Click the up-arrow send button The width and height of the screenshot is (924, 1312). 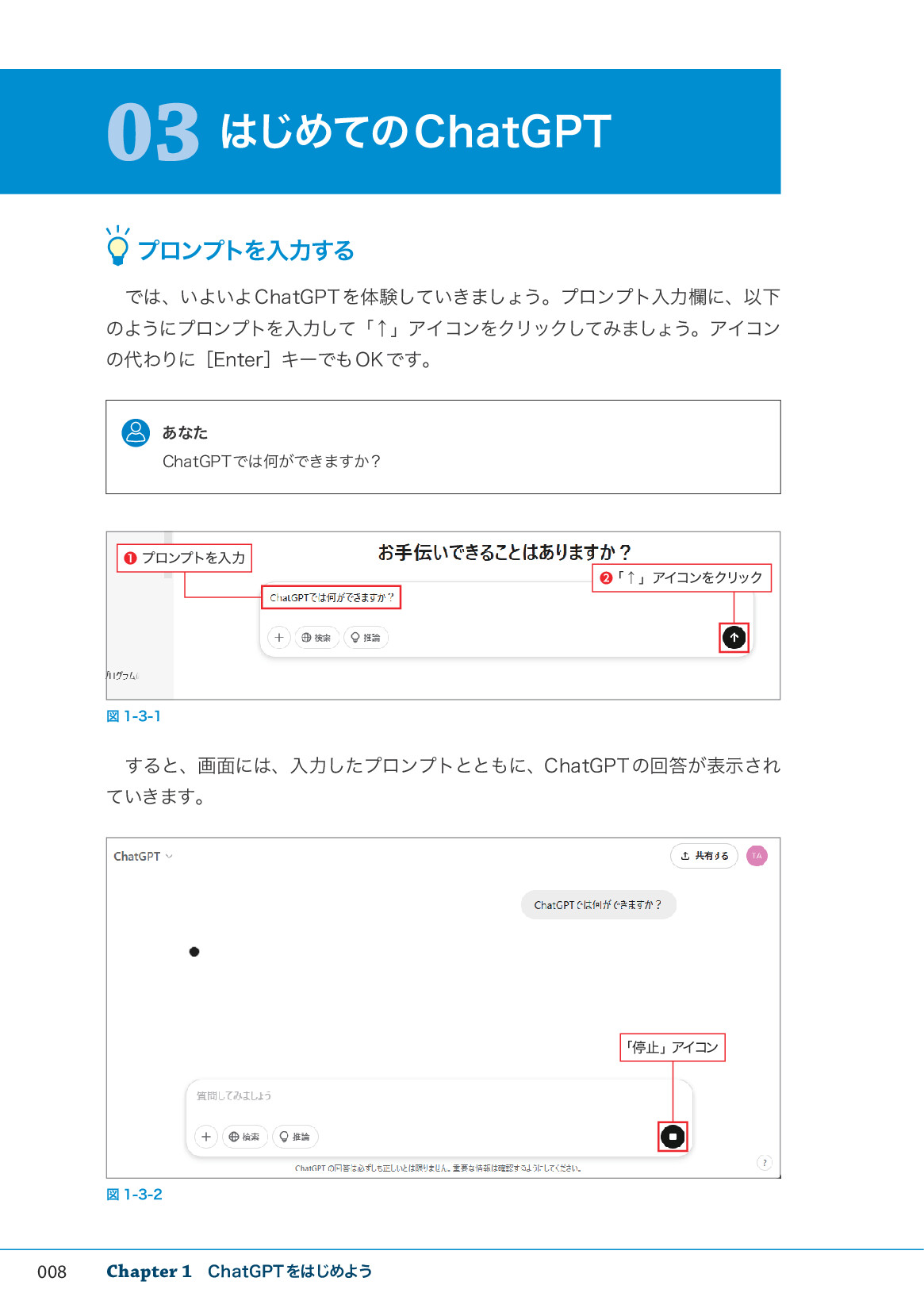(734, 637)
